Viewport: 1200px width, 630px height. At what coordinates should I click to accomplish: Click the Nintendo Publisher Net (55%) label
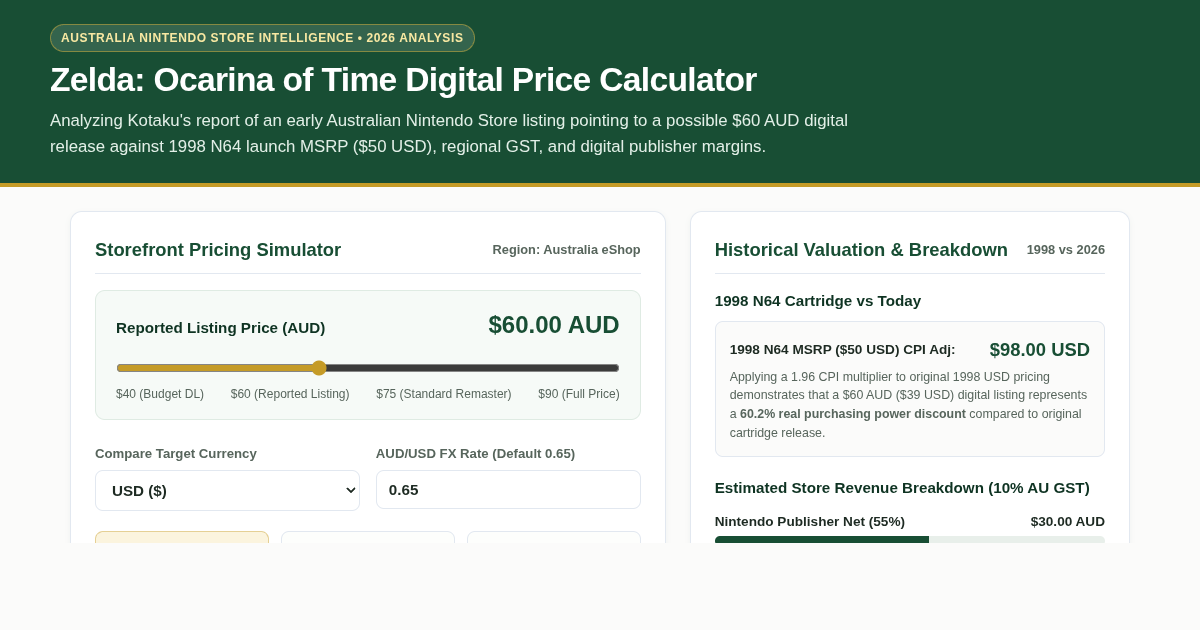point(810,522)
